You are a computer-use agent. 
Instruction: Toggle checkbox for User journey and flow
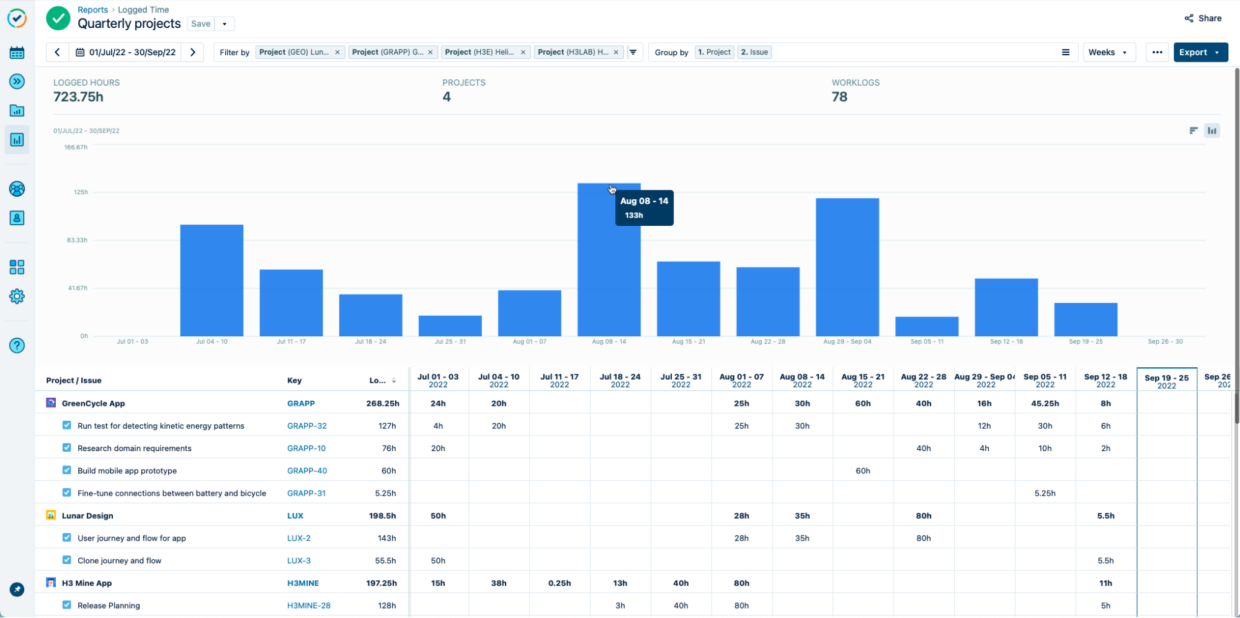coord(67,538)
